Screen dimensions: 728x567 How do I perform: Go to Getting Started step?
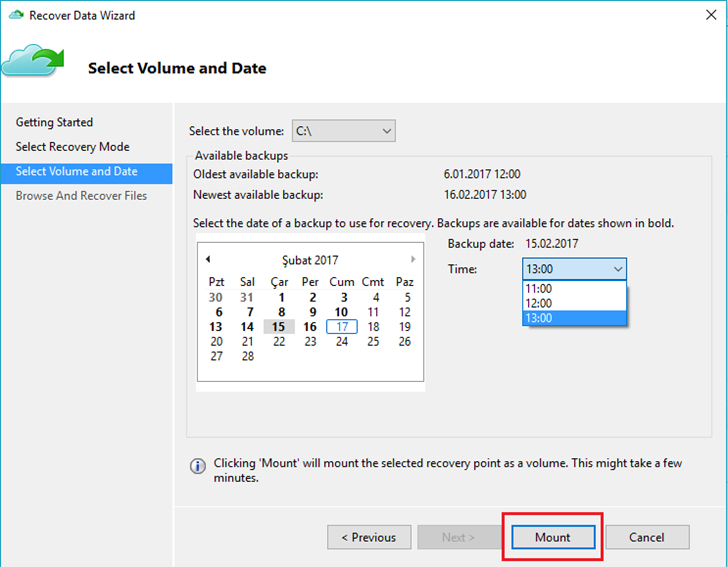coord(54,122)
